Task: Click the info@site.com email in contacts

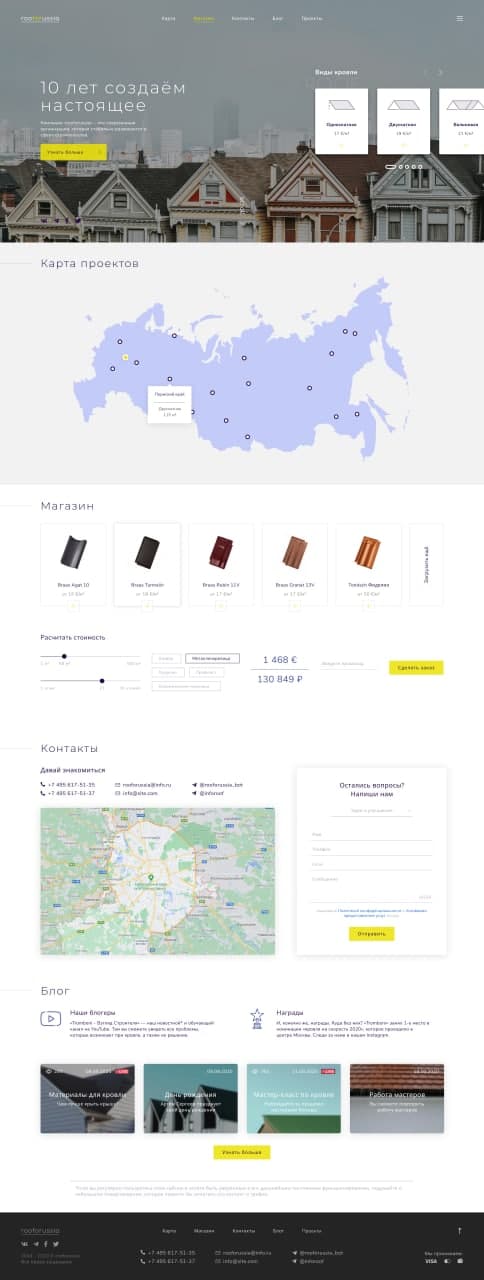Action: click(x=141, y=793)
